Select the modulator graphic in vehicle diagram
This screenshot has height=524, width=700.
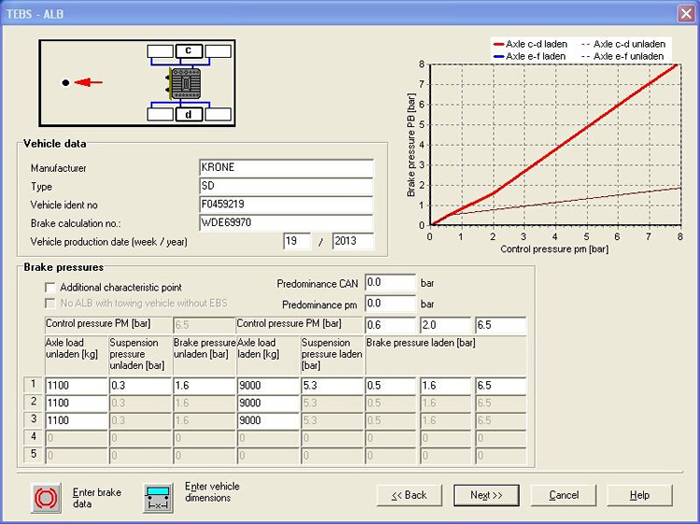click(185, 83)
